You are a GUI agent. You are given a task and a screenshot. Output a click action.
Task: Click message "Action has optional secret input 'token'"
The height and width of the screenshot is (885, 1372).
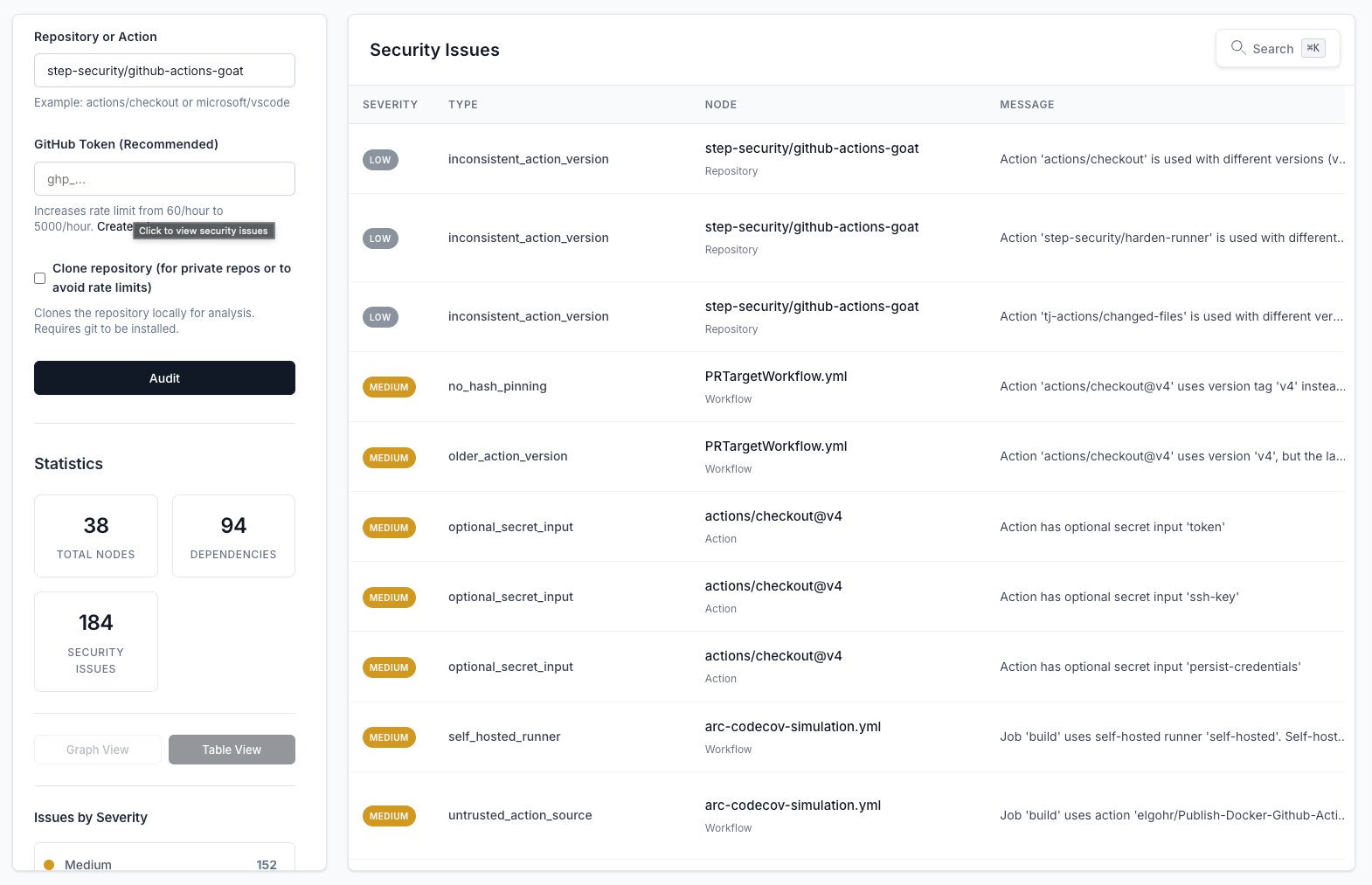[1112, 527]
